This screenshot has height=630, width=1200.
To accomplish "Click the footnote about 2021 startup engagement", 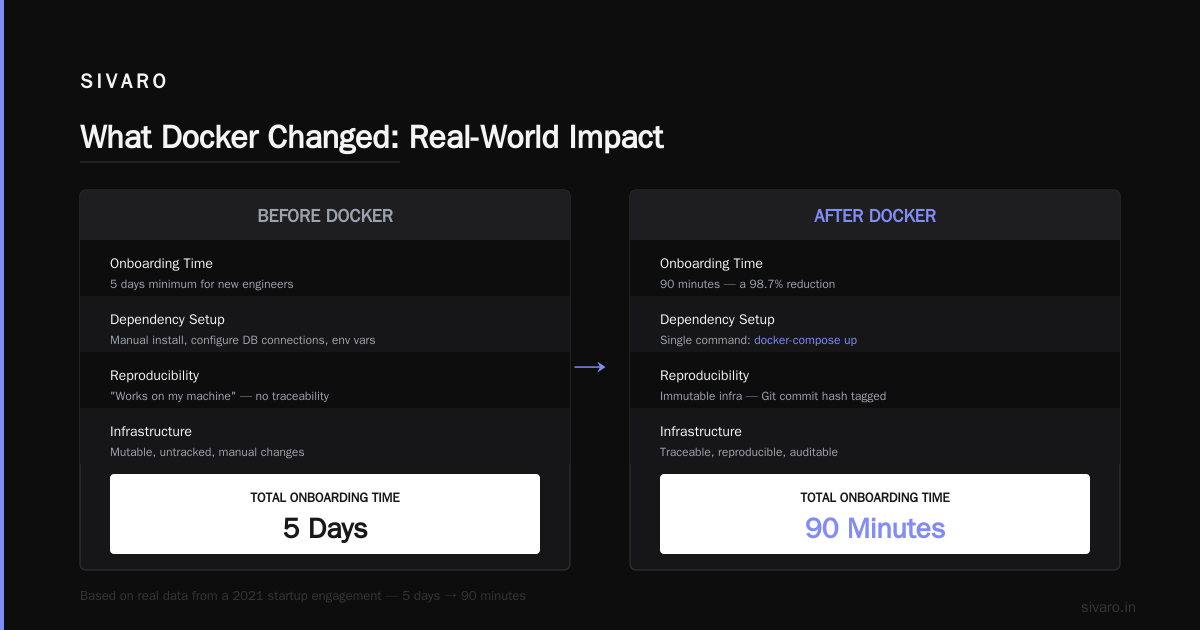I will point(303,596).
